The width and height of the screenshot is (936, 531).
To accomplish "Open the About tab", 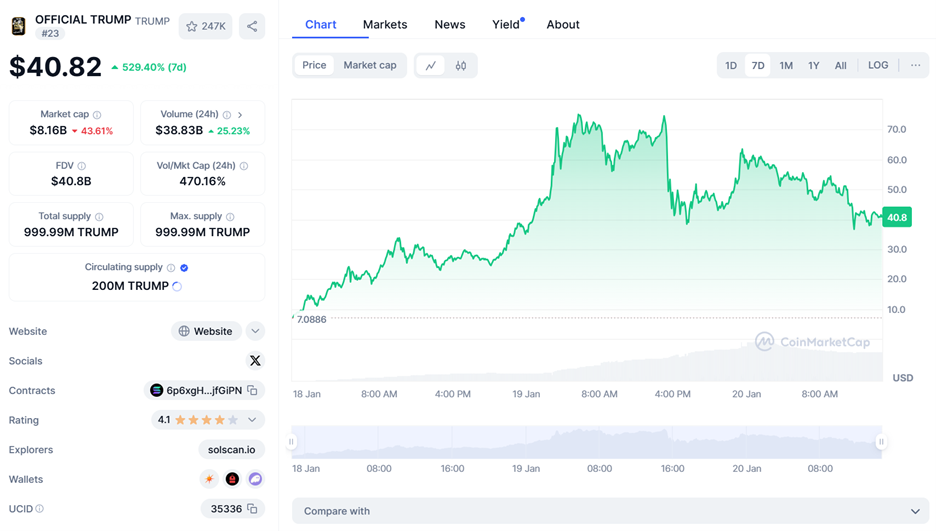I will point(563,24).
